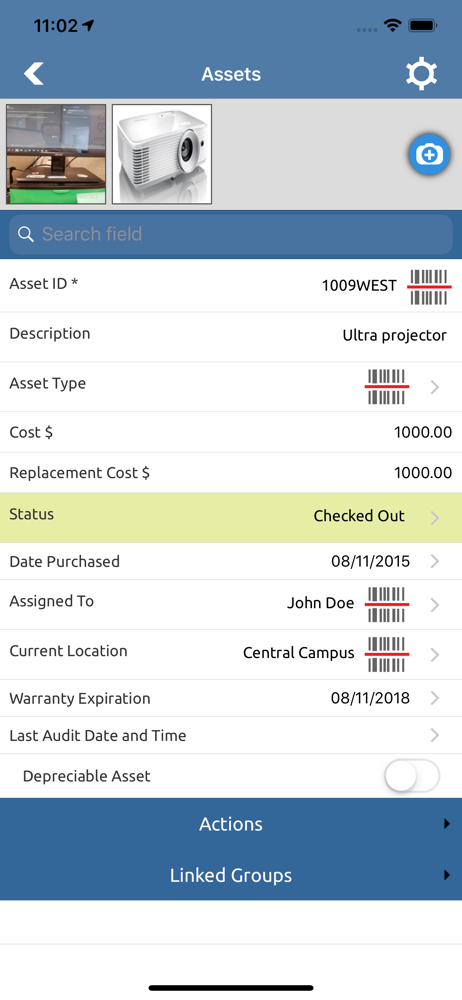Open Warranty Expiration date chevron
The height and width of the screenshot is (1000, 462).
coord(435,698)
